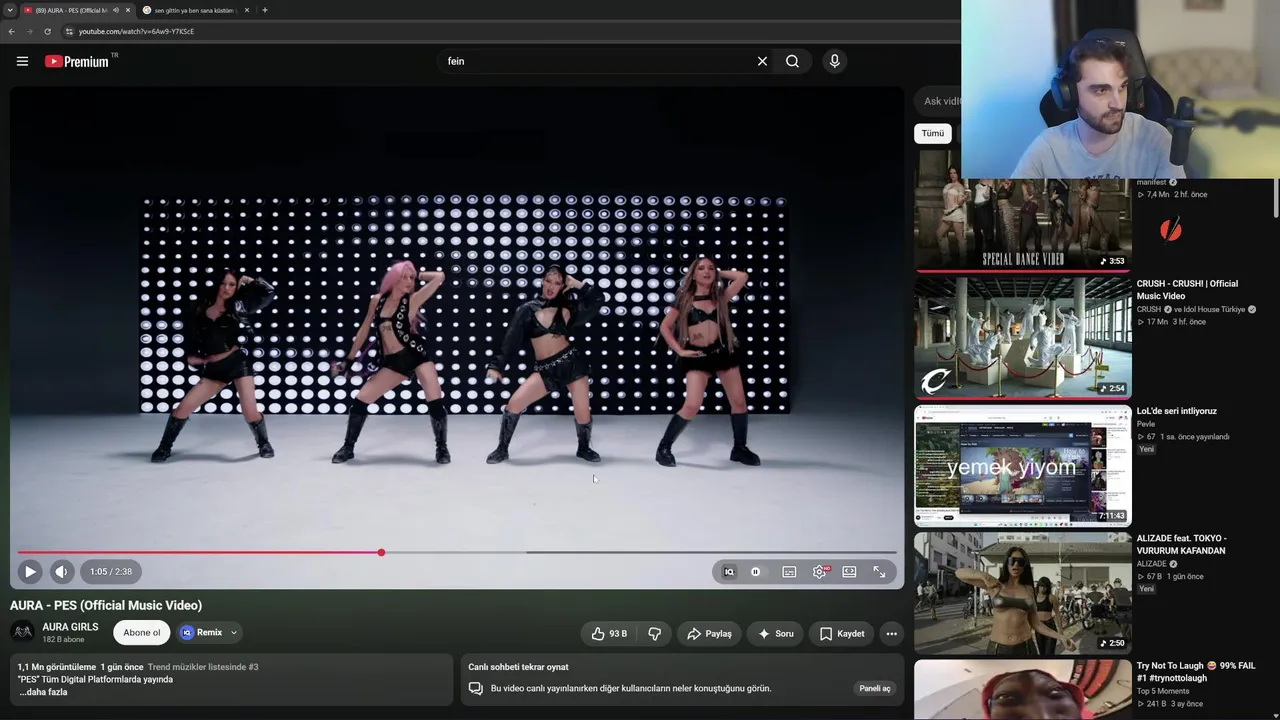Go to YouTube Premium home logo
Screen dimensions: 1280x720
[77, 61]
